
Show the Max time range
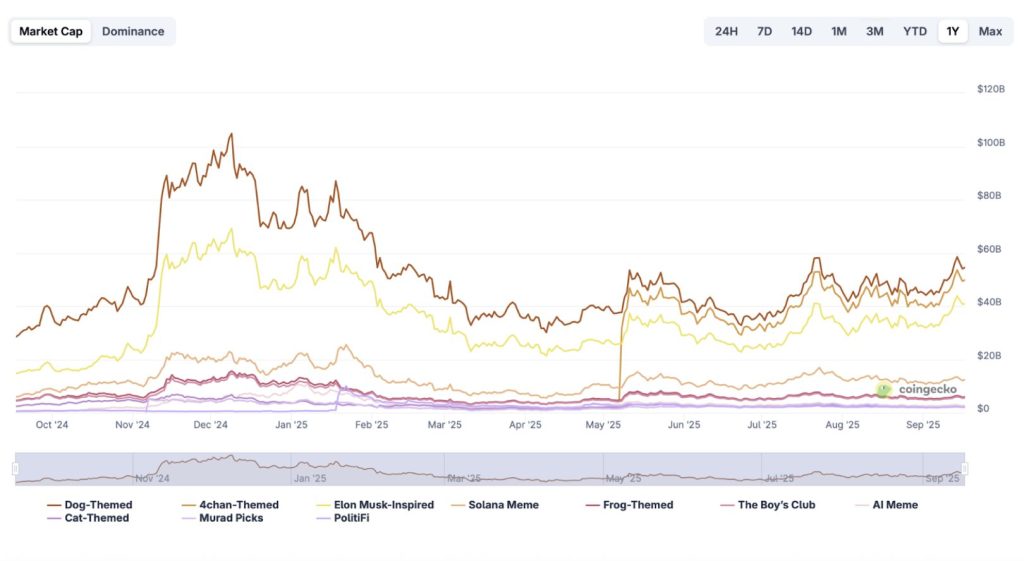pos(990,31)
